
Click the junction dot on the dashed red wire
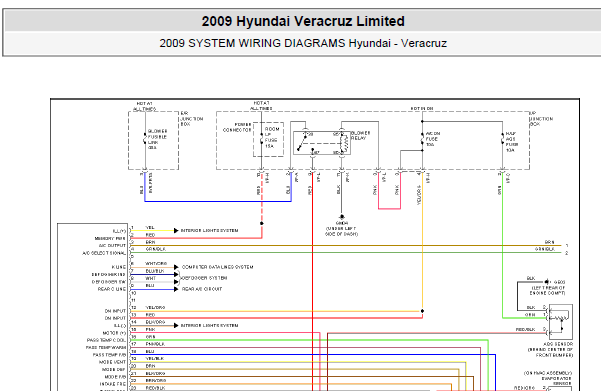point(262,223)
